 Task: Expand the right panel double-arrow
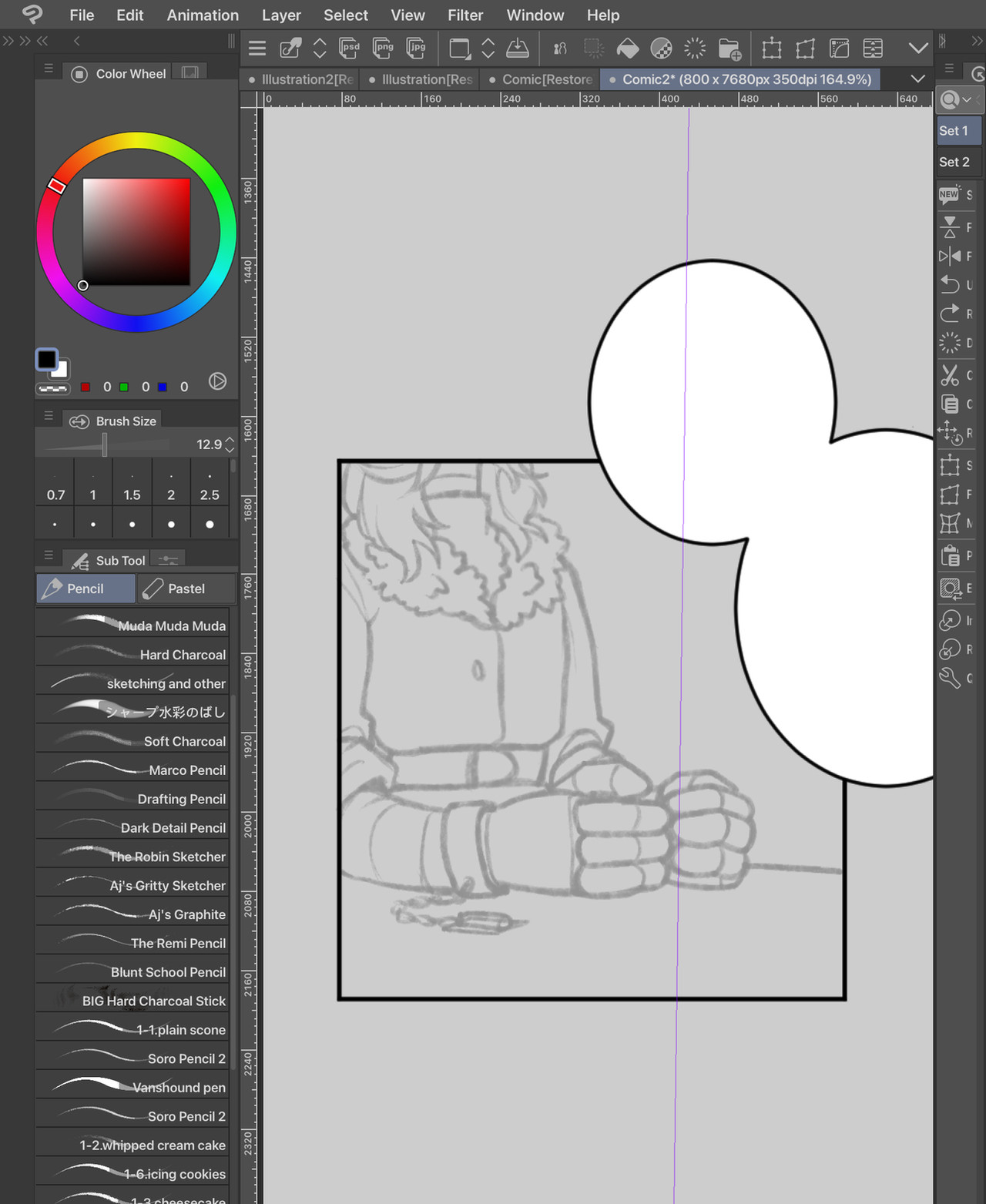pyautogui.click(x=978, y=41)
